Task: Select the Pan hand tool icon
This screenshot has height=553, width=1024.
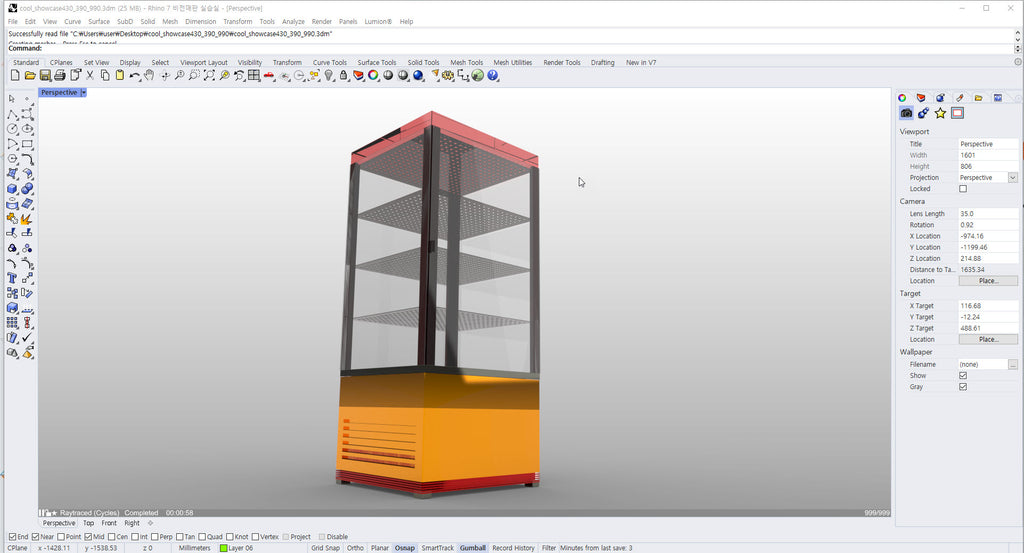Action: [150, 76]
